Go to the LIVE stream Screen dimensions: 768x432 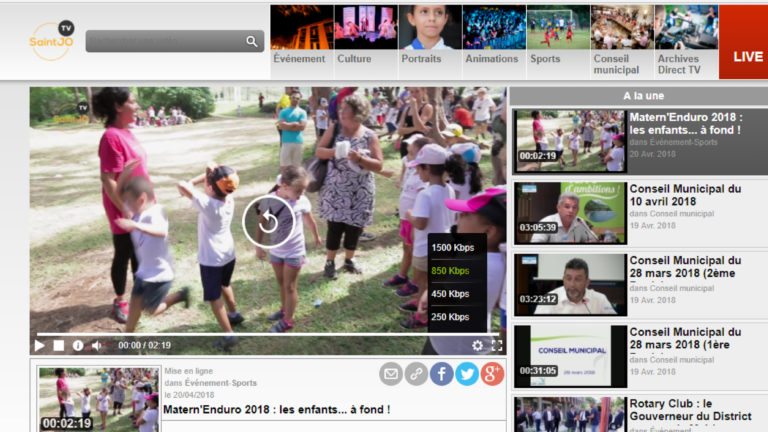744,42
